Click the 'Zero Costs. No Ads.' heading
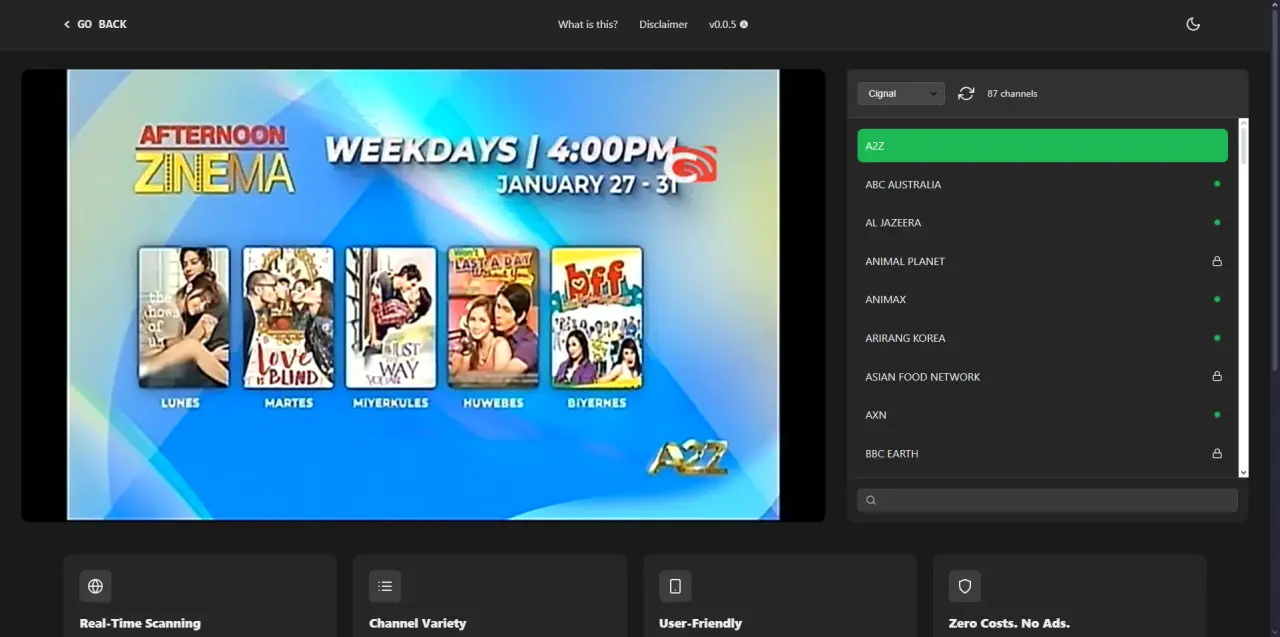Image resolution: width=1280 pixels, height=637 pixels. click(x=1009, y=623)
